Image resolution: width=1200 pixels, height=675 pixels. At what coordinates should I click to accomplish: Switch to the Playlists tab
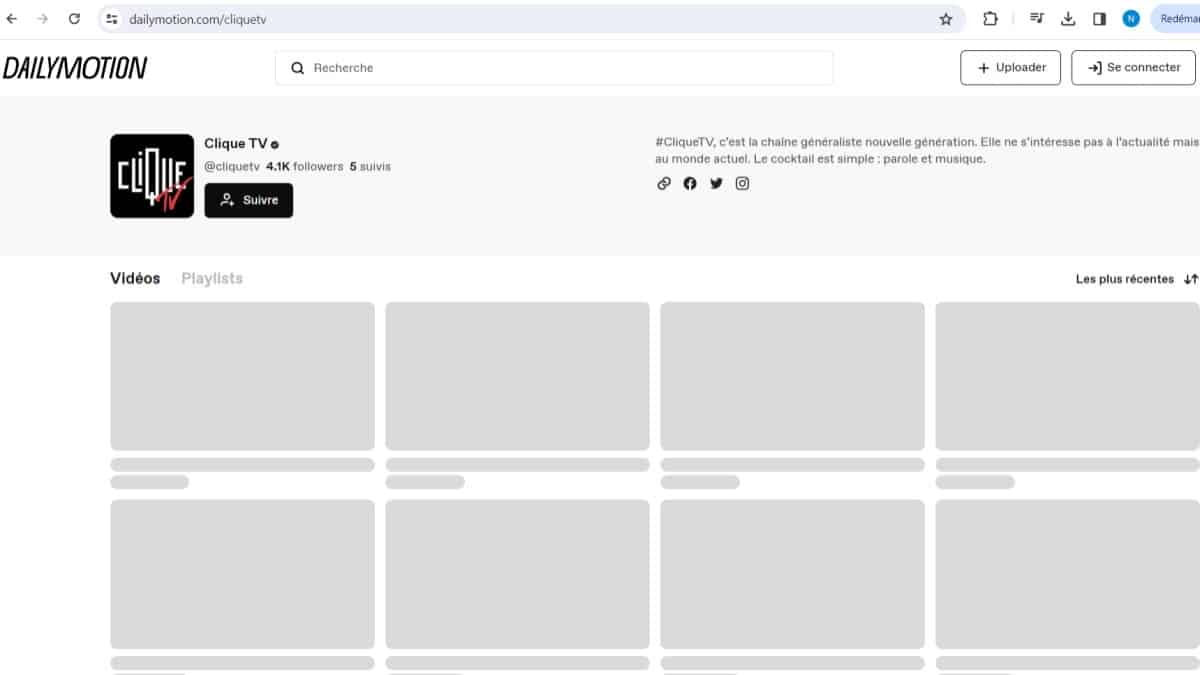pyautogui.click(x=212, y=278)
